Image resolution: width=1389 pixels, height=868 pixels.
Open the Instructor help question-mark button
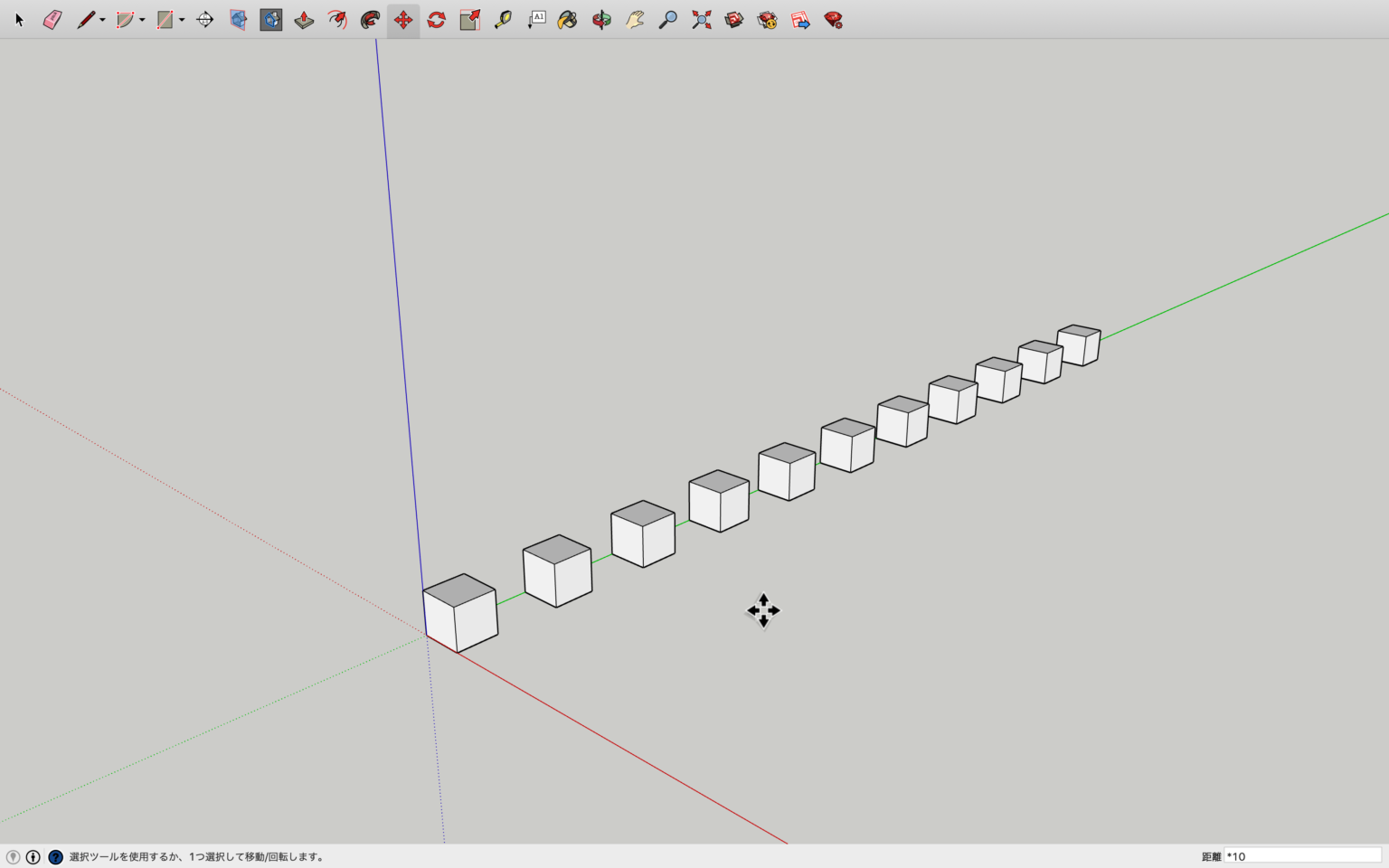point(55,857)
